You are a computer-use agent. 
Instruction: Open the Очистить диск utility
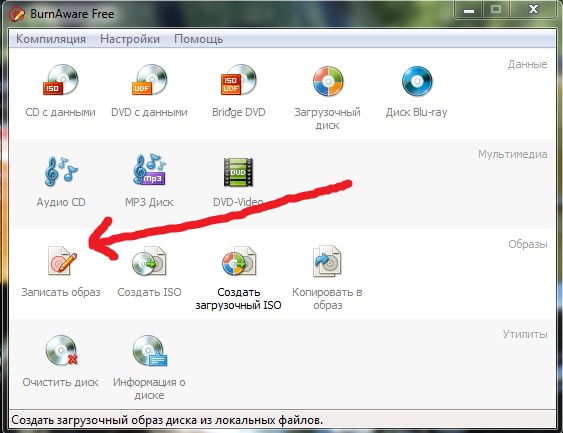[61, 350]
